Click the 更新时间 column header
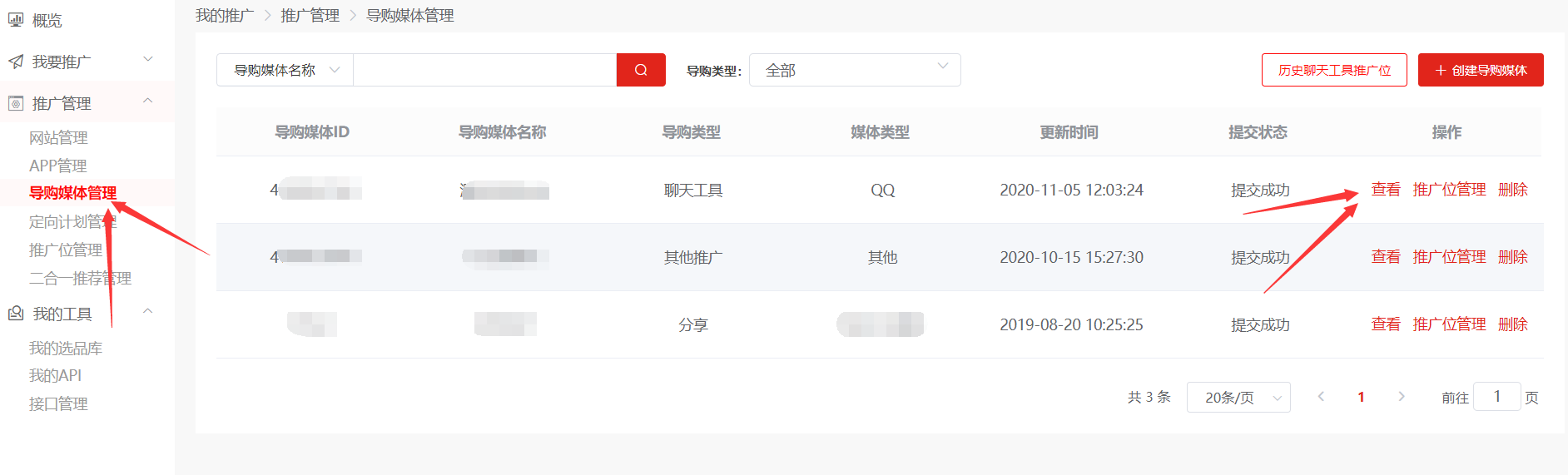1568x475 pixels. [1069, 132]
